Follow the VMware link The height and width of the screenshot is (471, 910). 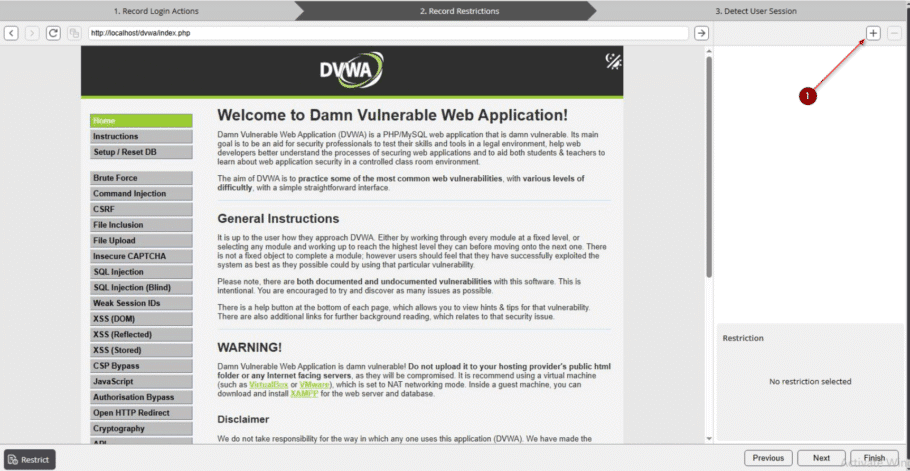(315, 385)
